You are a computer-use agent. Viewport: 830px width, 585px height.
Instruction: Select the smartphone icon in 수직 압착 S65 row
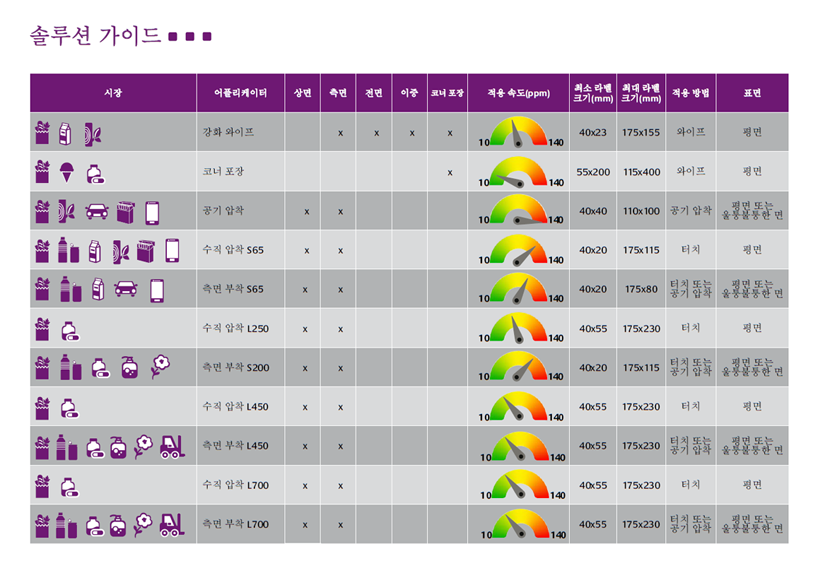pyautogui.click(x=172, y=250)
